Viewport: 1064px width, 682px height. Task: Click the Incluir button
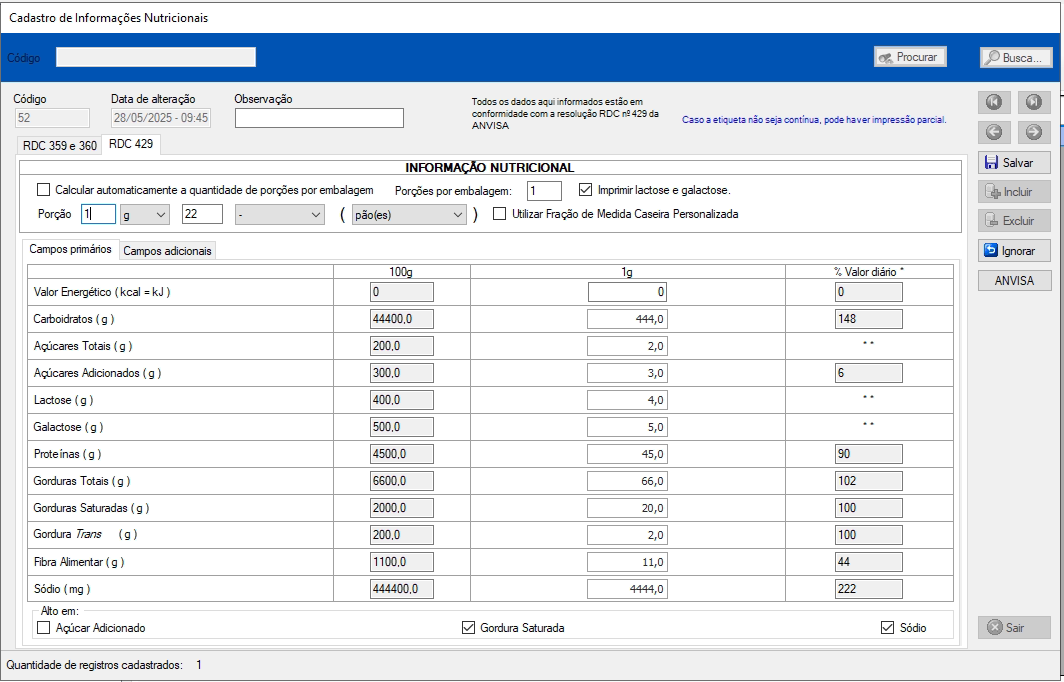pyautogui.click(x=1014, y=192)
